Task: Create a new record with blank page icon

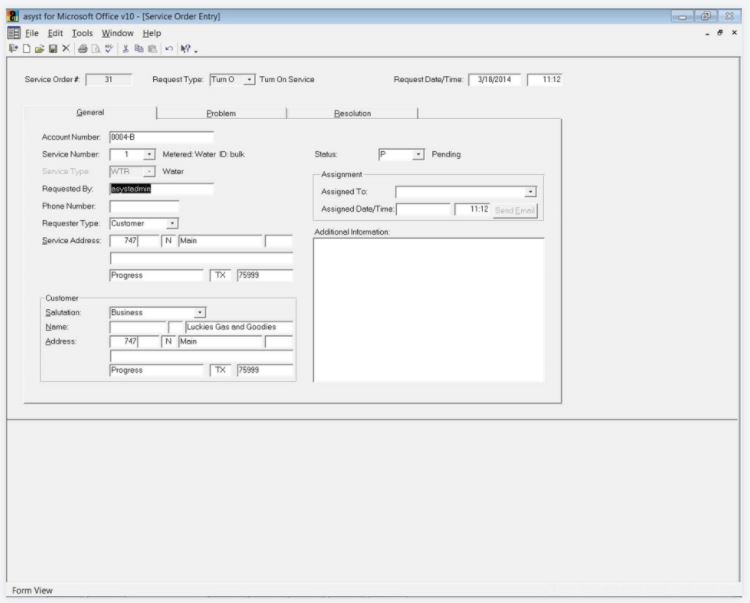Action: (27, 48)
